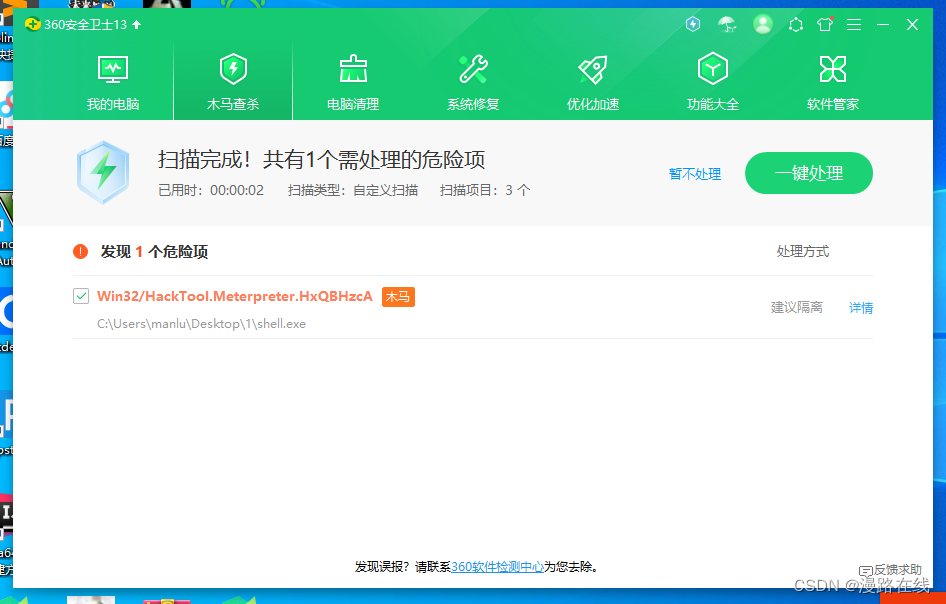Click the 反馈求助 feedback icon
This screenshot has width=946, height=604.
click(865, 570)
